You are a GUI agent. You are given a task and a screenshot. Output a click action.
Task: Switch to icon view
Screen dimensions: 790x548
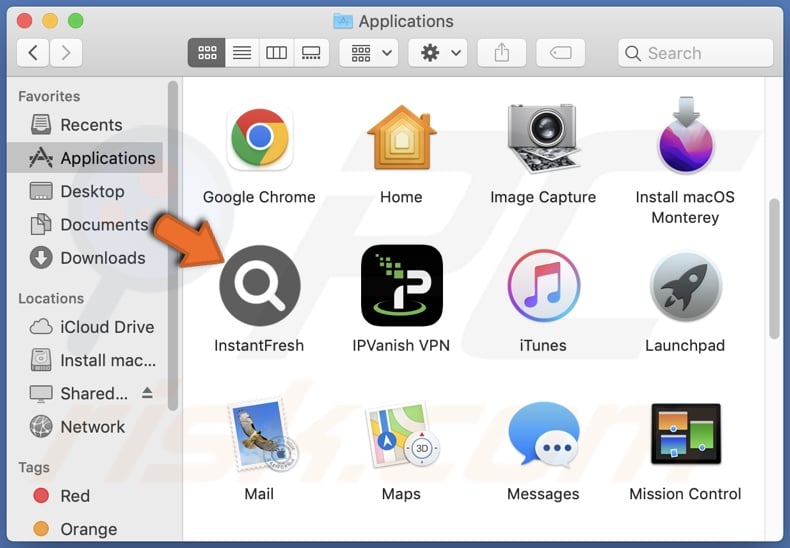(207, 52)
